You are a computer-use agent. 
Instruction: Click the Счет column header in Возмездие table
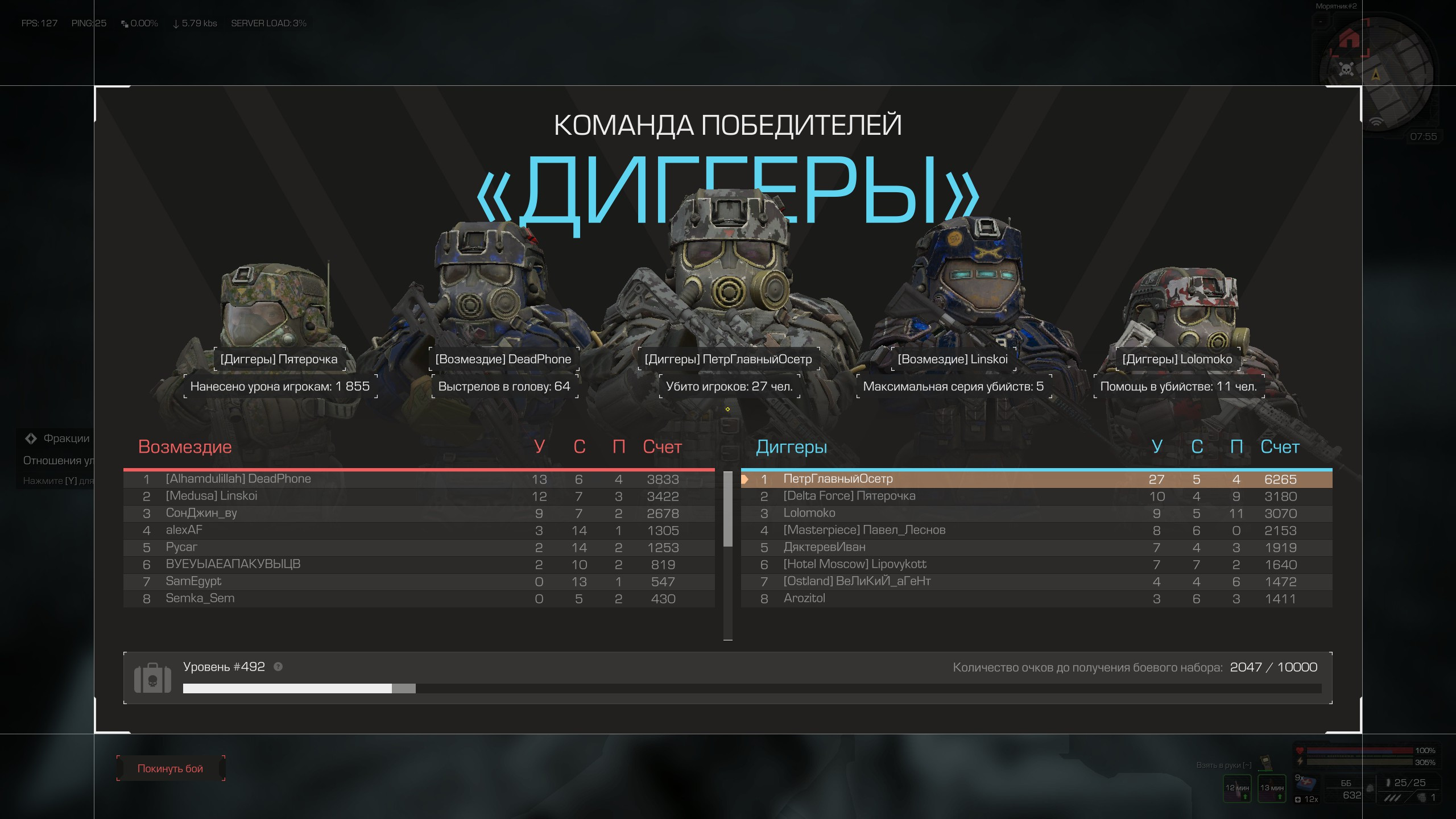pos(662,447)
